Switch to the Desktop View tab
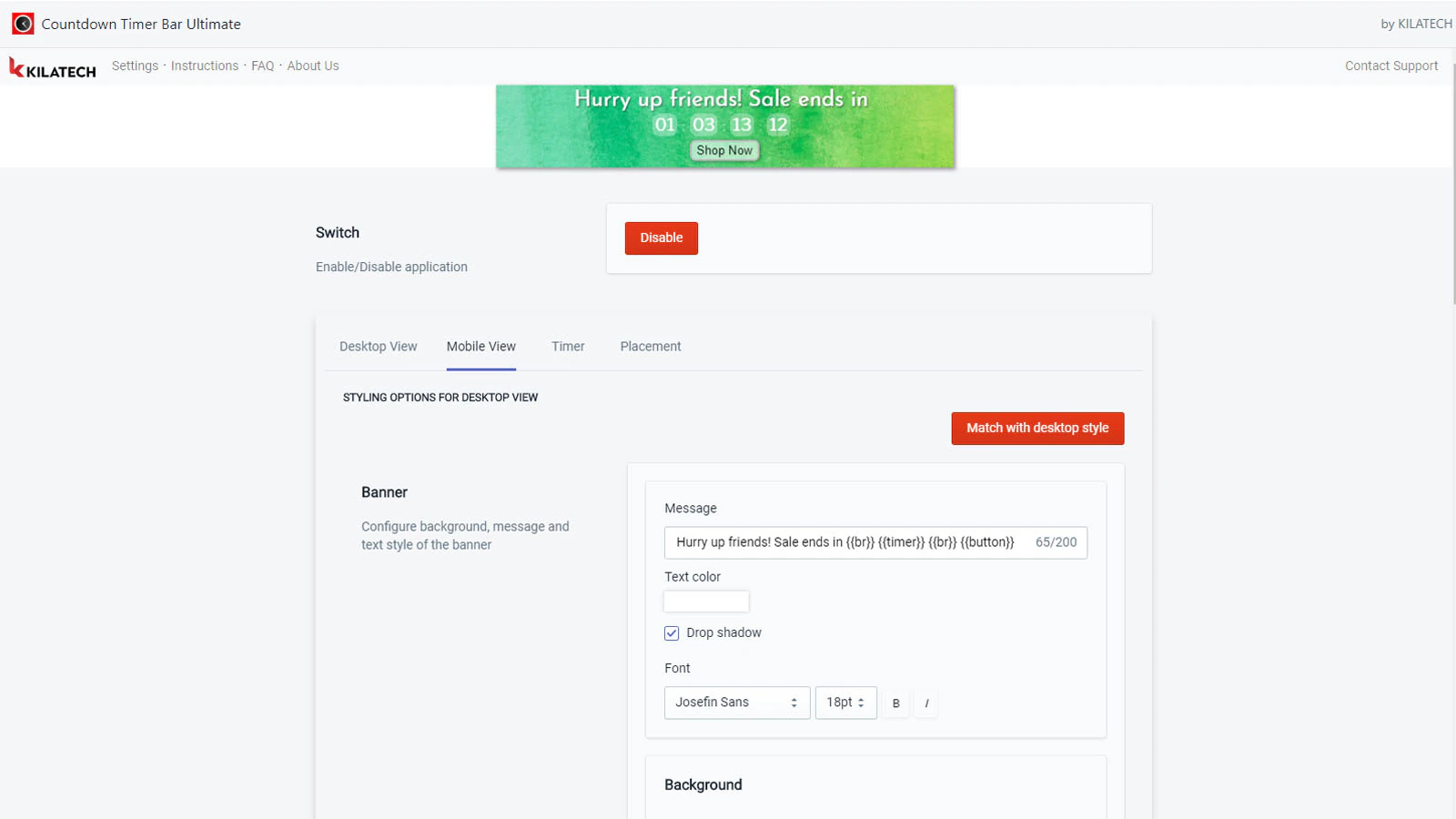 tap(379, 347)
